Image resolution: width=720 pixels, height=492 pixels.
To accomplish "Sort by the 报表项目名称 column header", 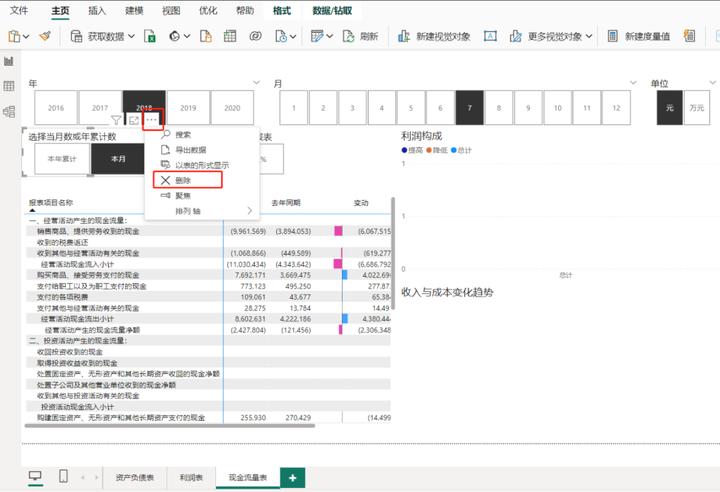I will [51, 203].
